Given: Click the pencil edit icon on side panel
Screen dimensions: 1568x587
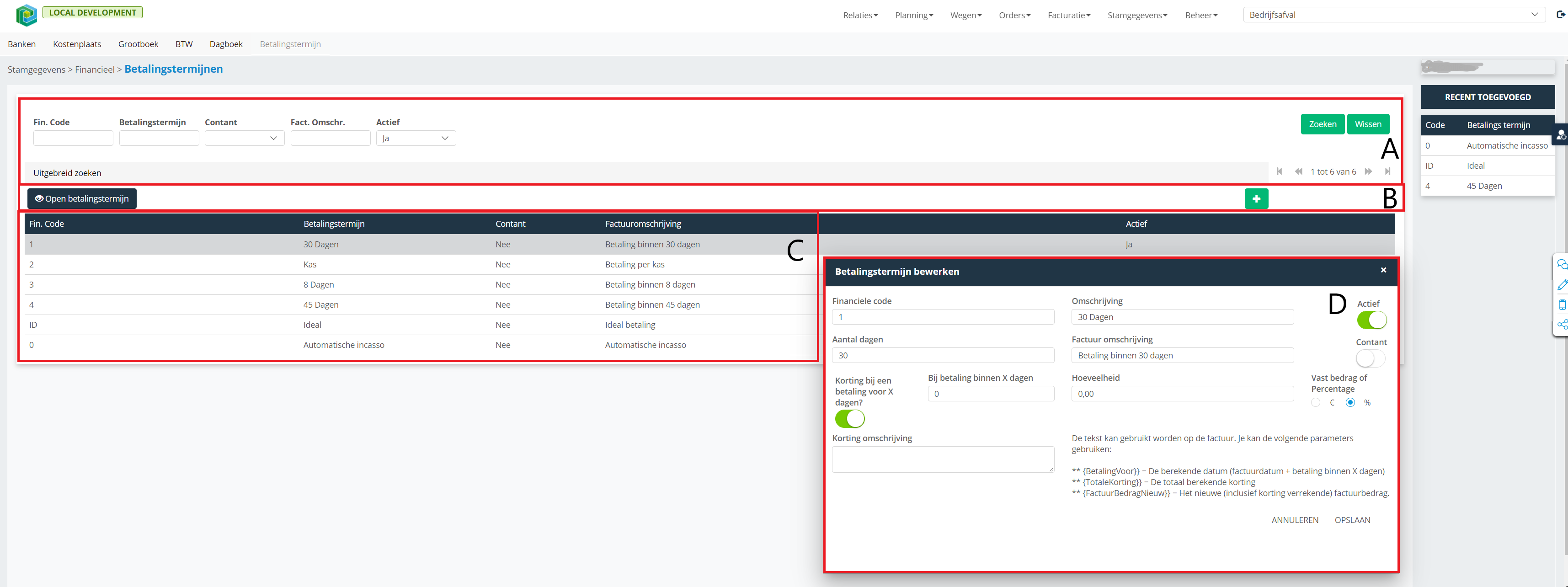Looking at the screenshot, I should 1563,284.
